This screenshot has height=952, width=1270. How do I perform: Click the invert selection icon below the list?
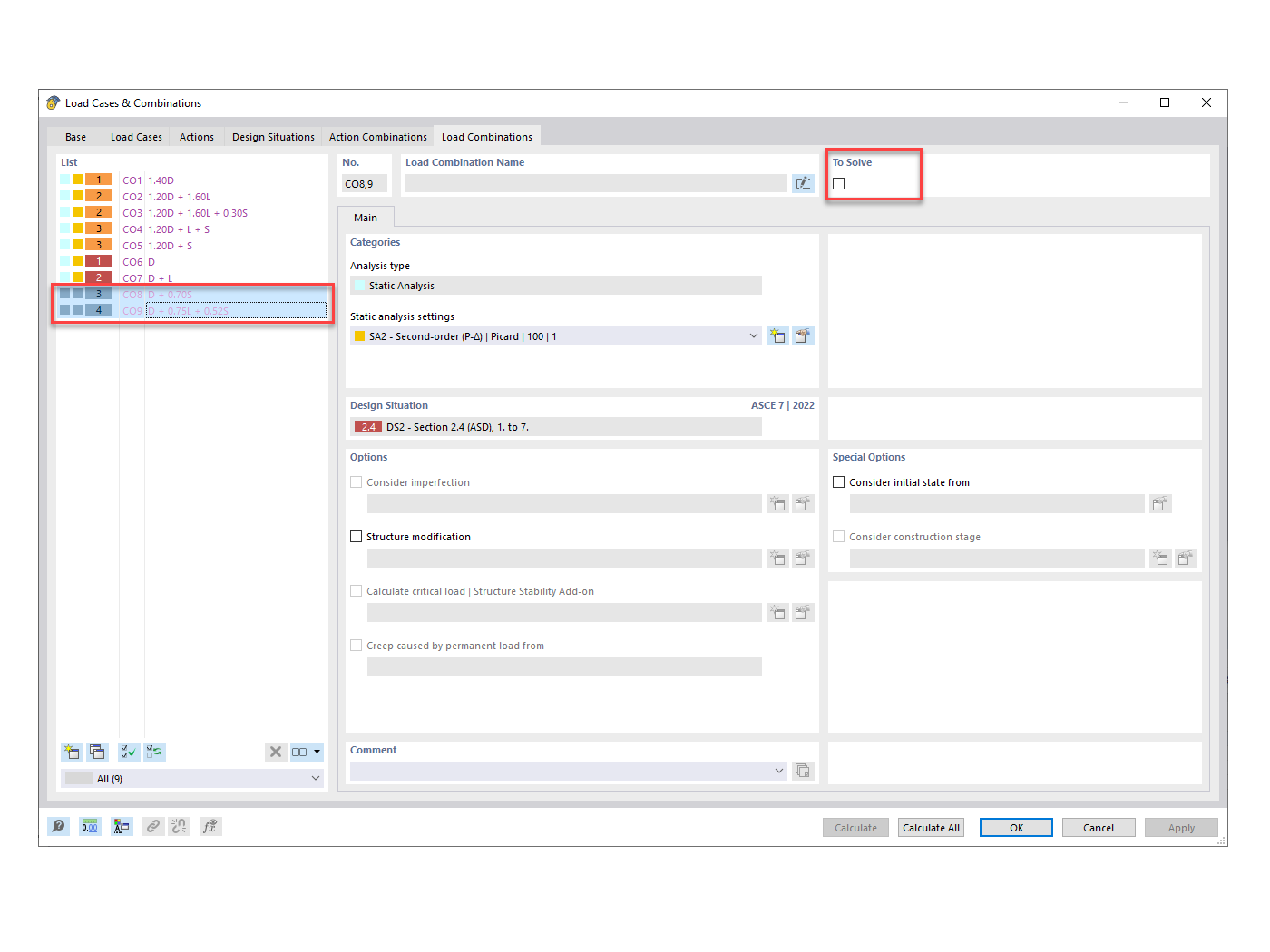pos(155,752)
